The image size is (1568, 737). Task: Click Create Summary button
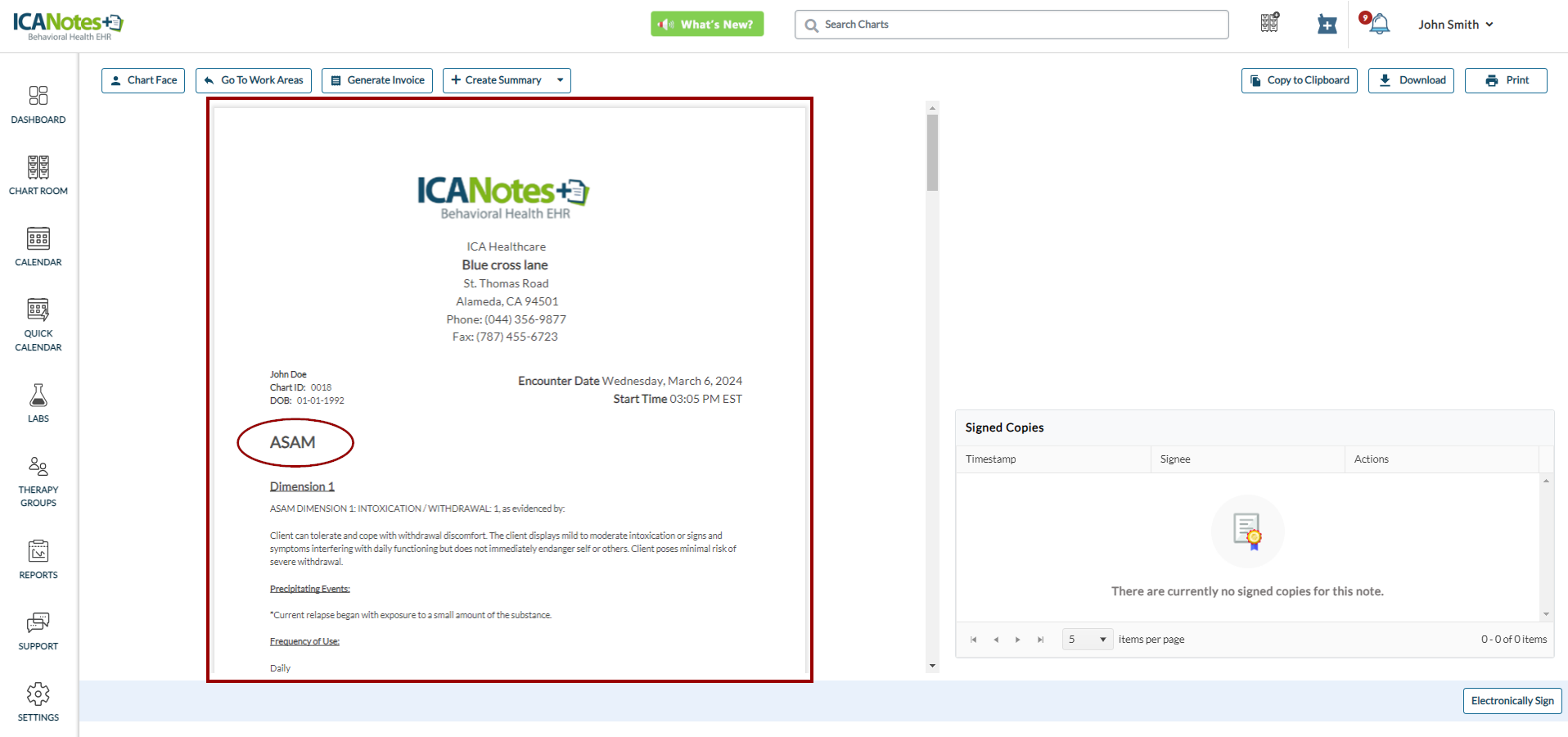click(x=496, y=80)
